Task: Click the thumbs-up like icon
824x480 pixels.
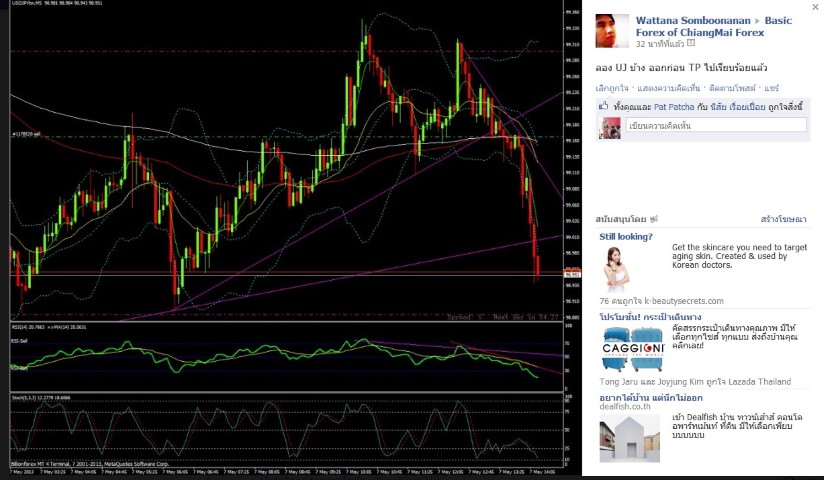Action: click(603, 106)
